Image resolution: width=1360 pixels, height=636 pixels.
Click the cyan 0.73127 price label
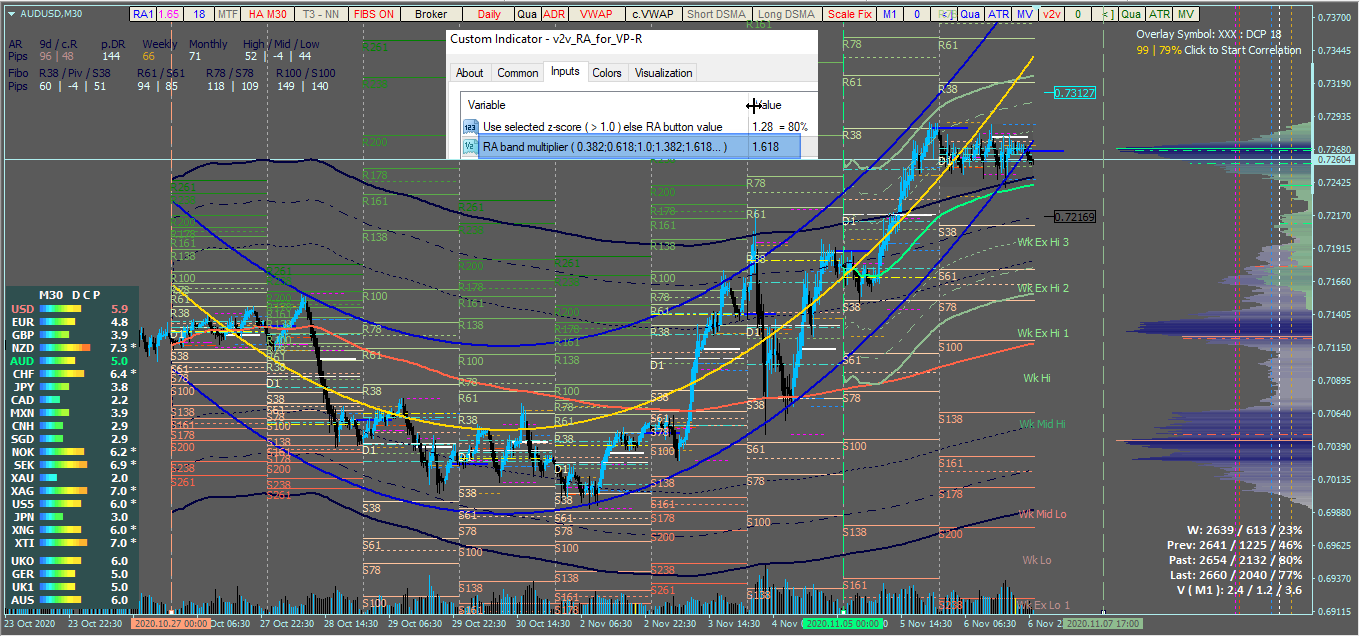[1075, 93]
